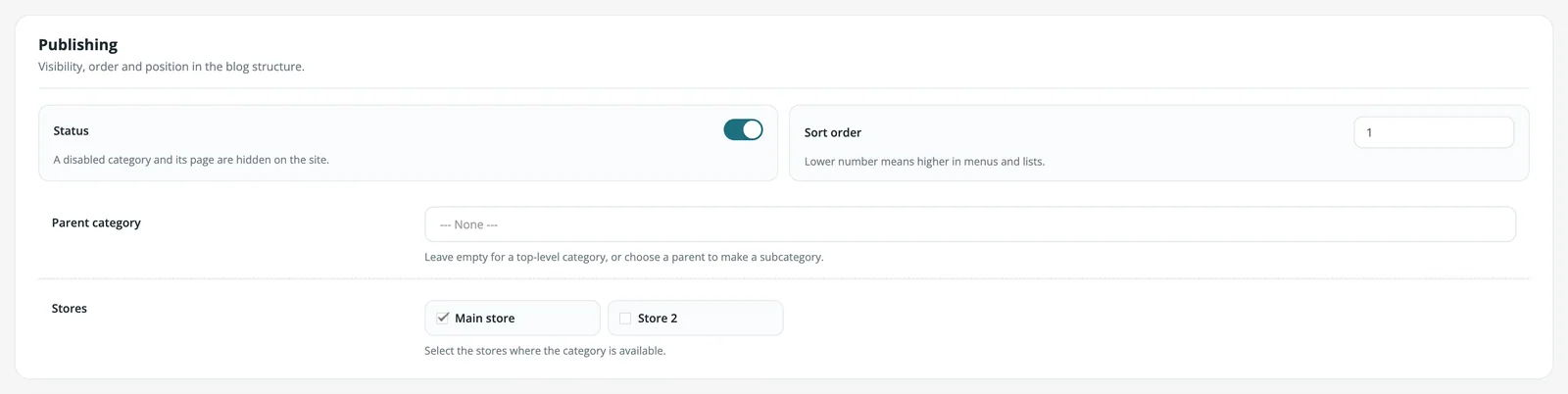Click the Stores field label
The image size is (1568, 394).
[x=69, y=308]
